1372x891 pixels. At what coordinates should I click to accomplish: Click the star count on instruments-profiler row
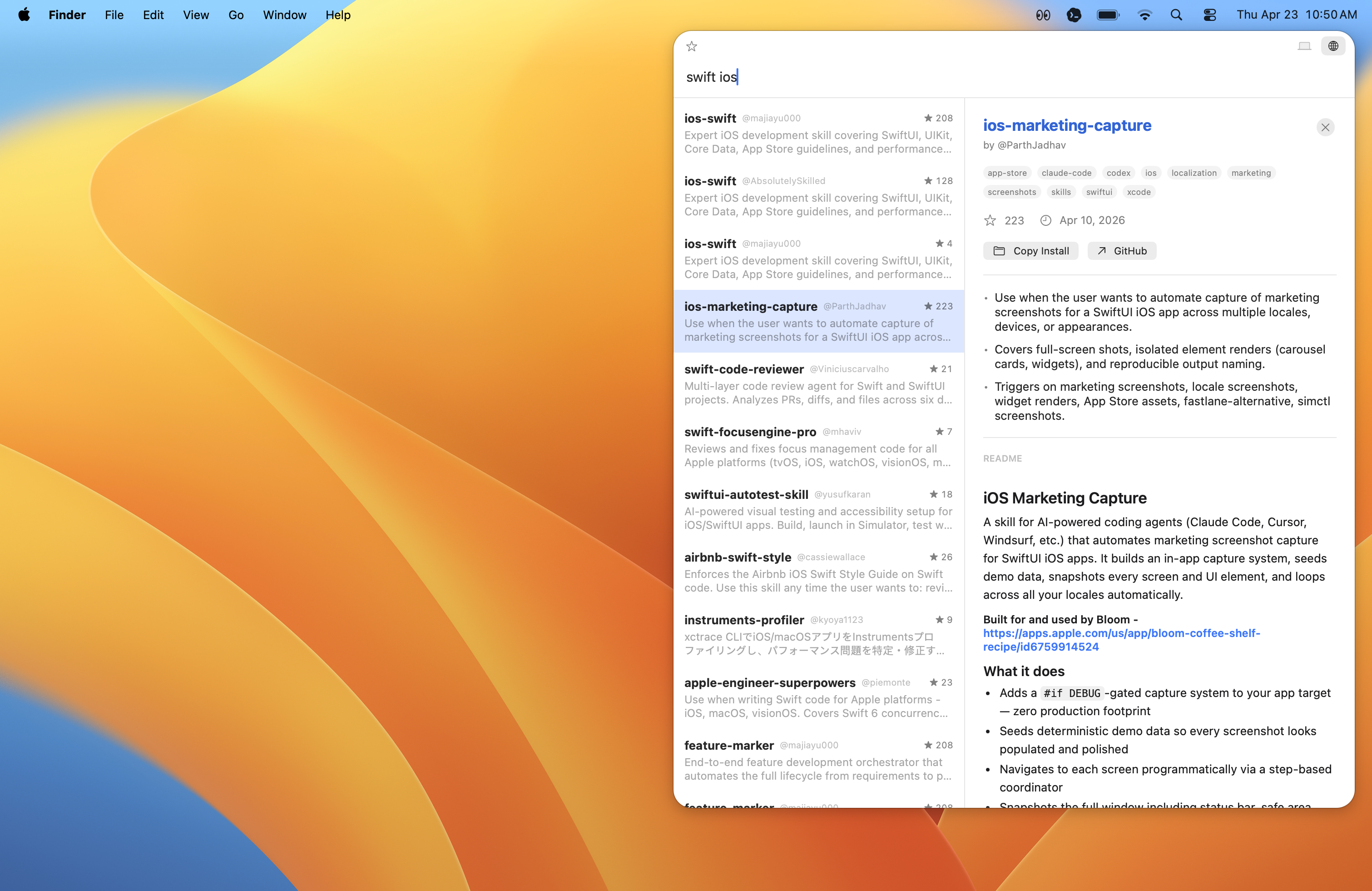tap(944, 620)
